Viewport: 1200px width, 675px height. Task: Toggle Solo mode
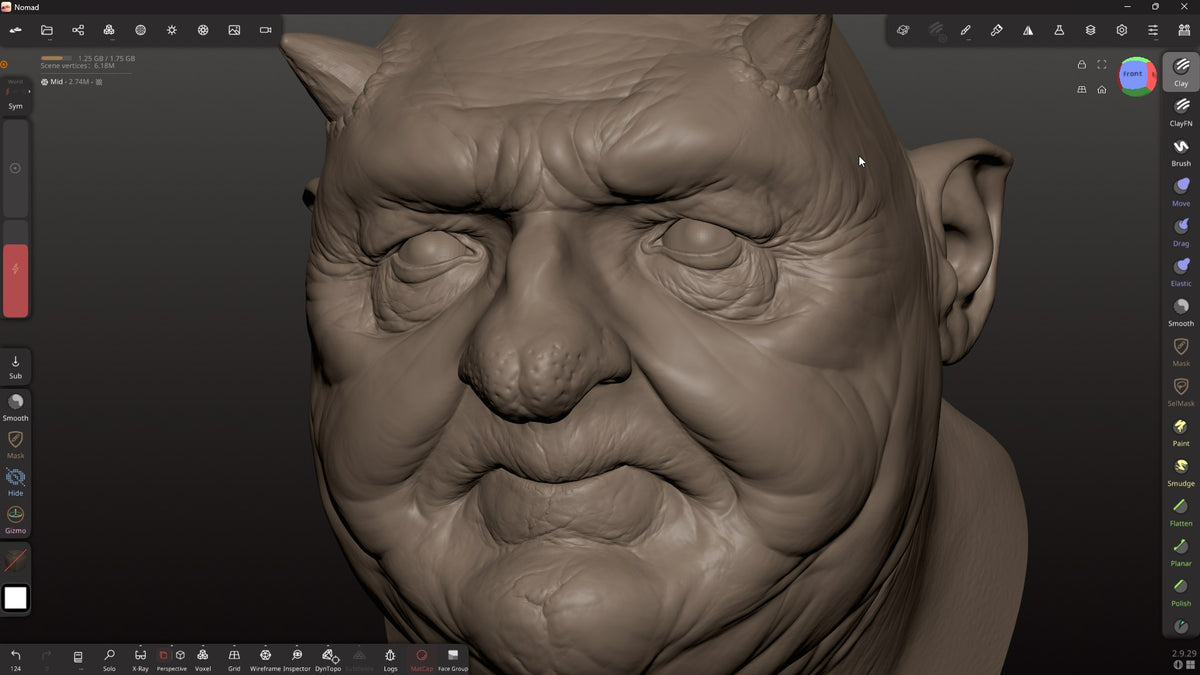109,659
